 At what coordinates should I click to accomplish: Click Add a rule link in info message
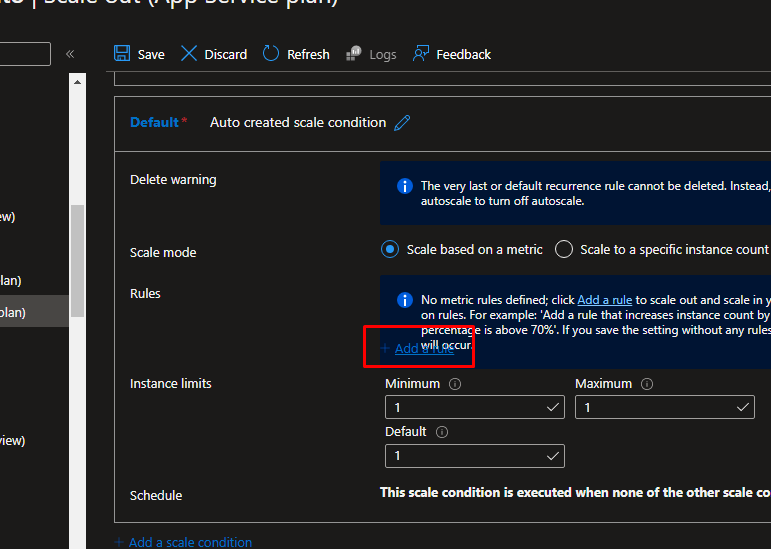(604, 300)
